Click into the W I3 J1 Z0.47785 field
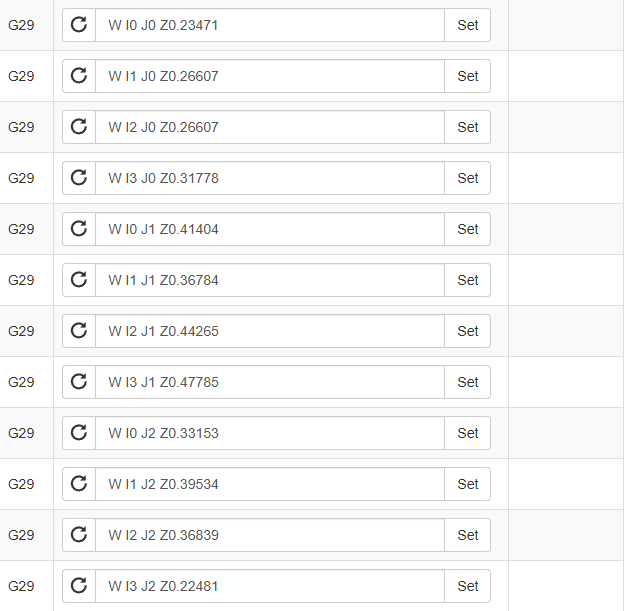Screen dimensions: 624x611 point(270,382)
